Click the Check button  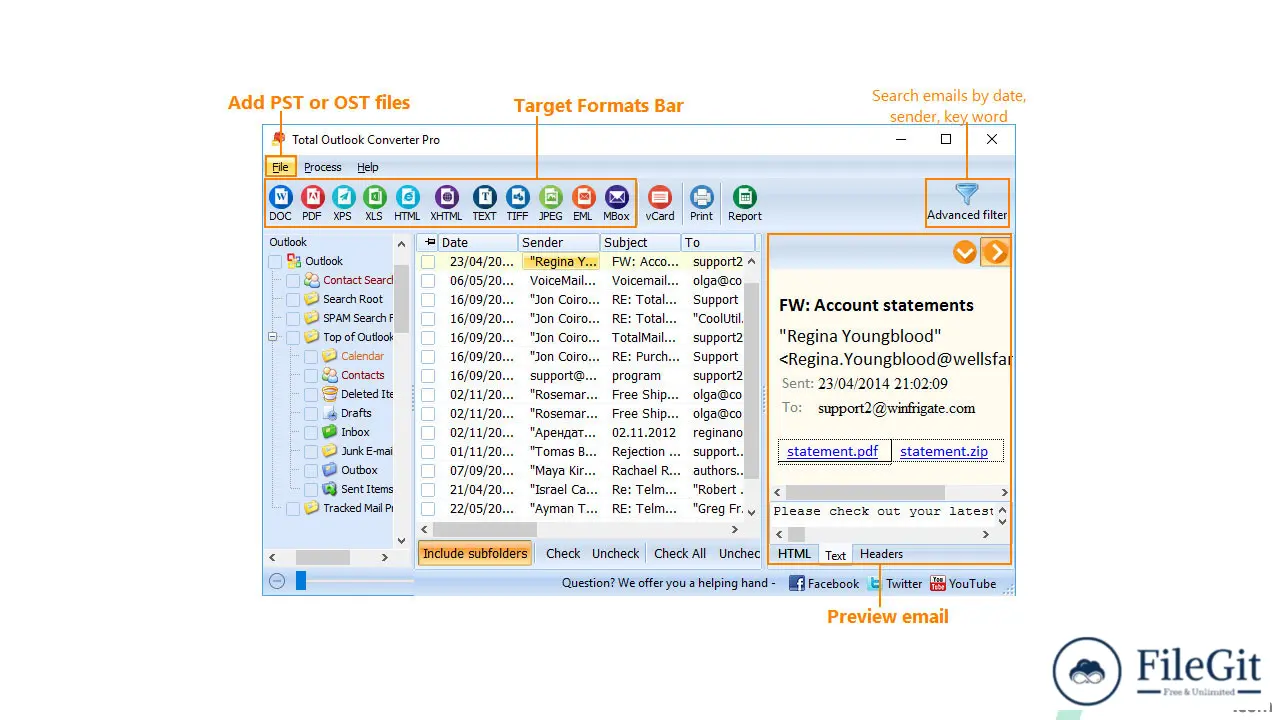[x=563, y=553]
